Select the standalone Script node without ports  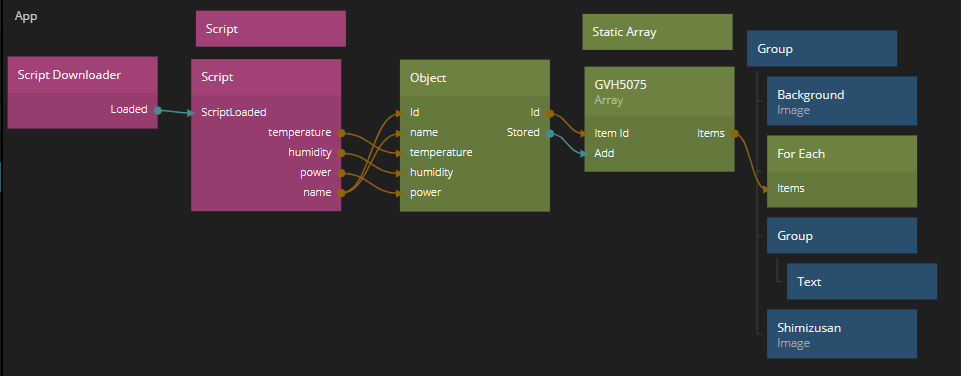(270, 29)
